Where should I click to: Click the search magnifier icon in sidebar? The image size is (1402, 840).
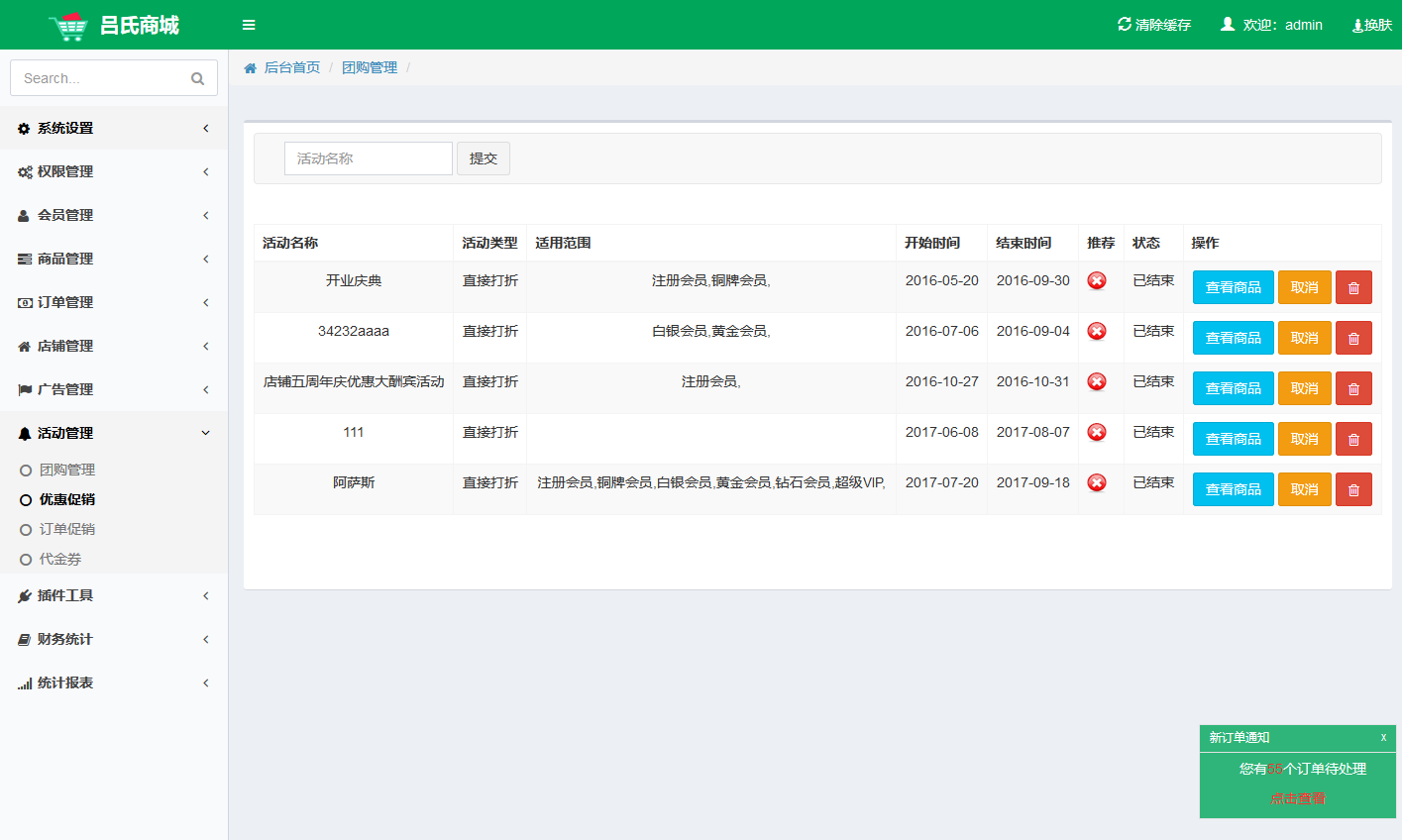click(197, 78)
